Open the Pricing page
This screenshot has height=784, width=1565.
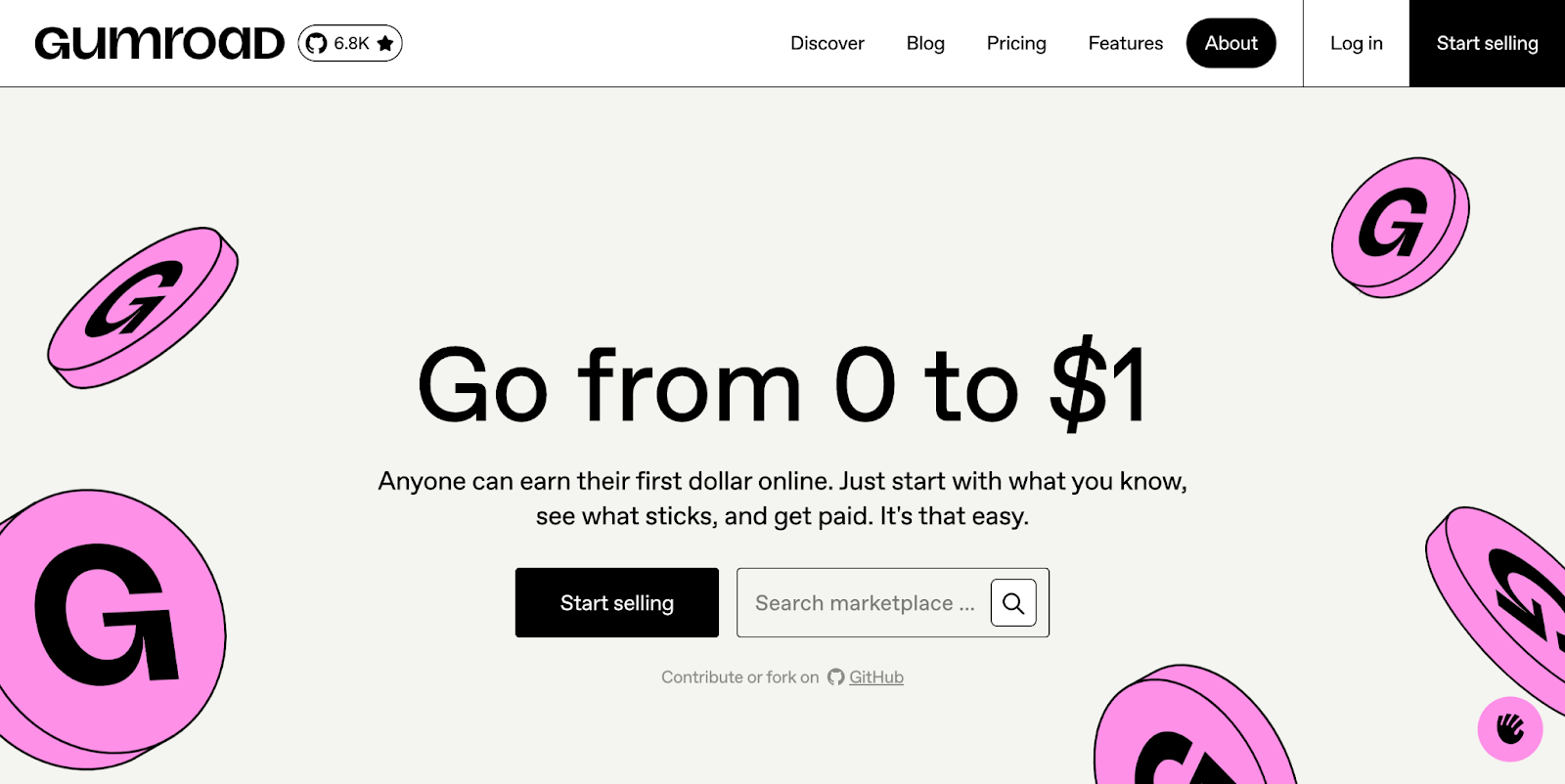pyautogui.click(x=1015, y=43)
